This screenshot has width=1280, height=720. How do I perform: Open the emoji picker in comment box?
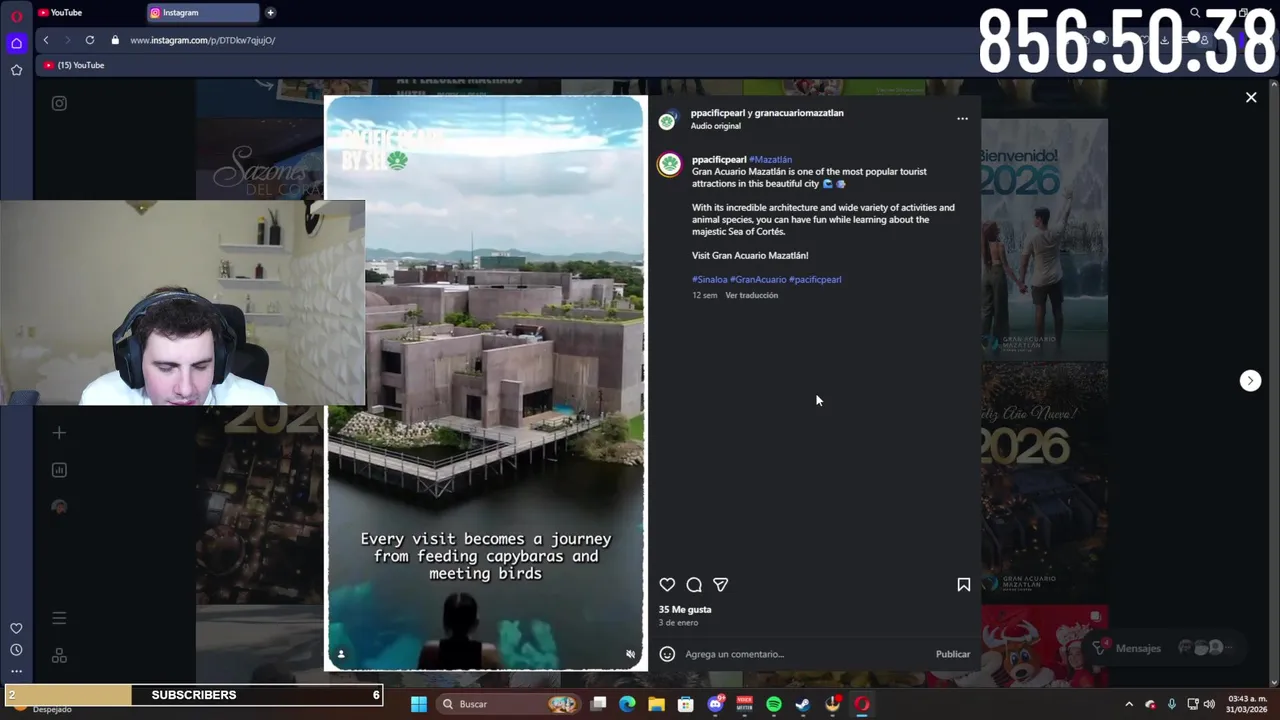tap(667, 654)
